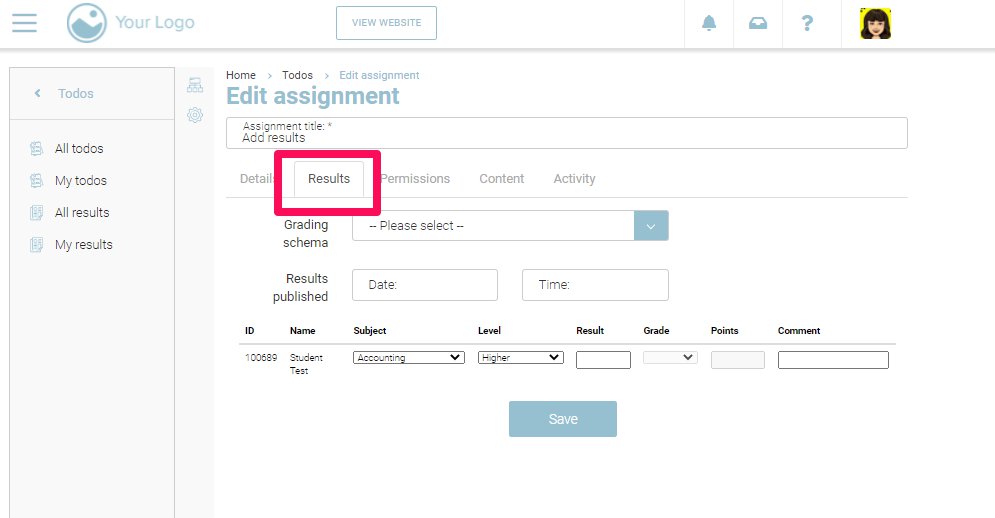Switch to the Activity tab
995x518 pixels.
[574, 179]
